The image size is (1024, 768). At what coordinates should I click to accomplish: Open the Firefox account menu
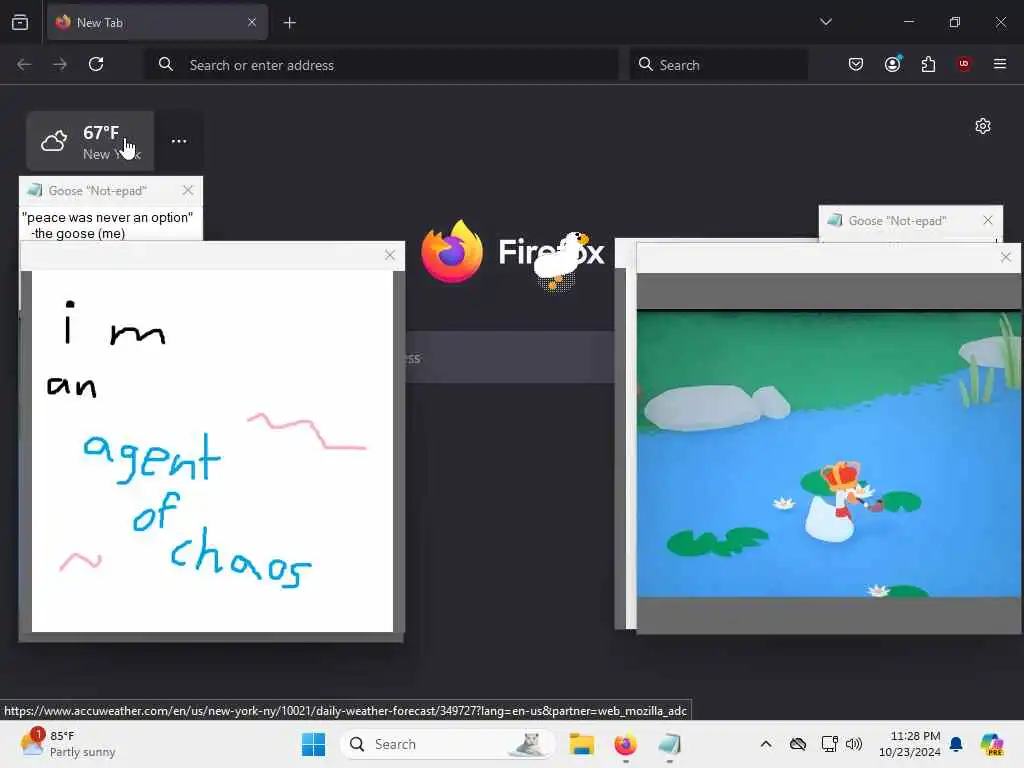click(892, 64)
